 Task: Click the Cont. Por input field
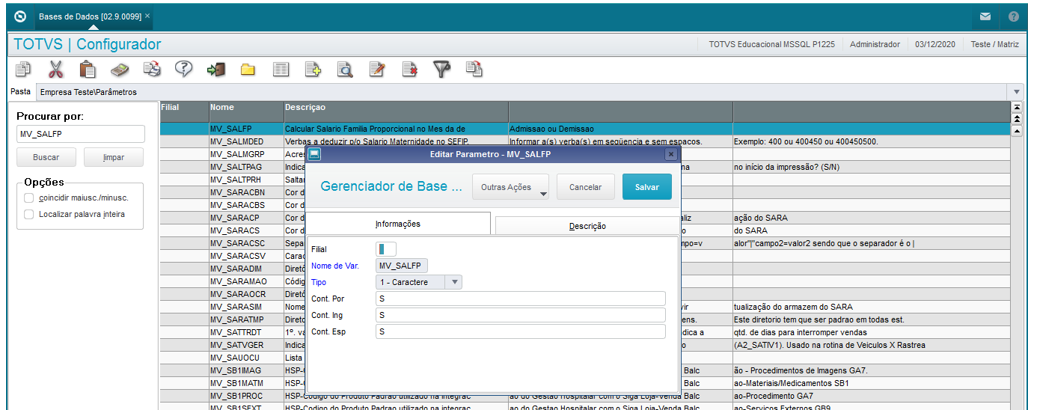520,299
